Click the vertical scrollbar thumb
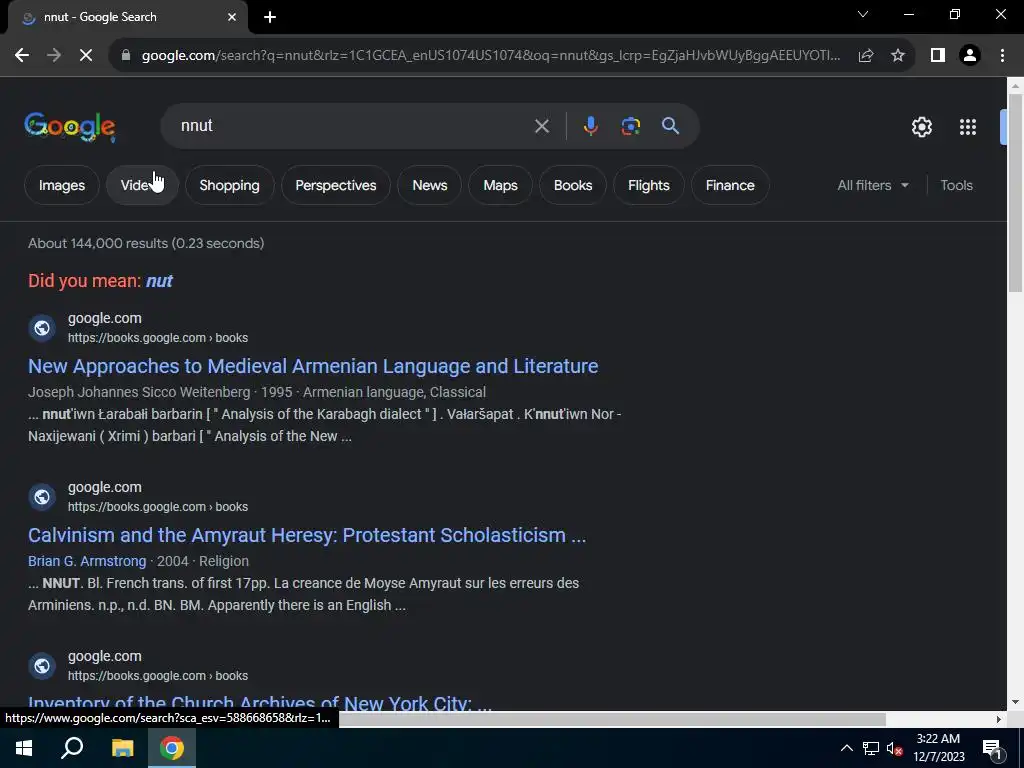Screen dimensions: 1024x768 pyautogui.click(x=1015, y=193)
